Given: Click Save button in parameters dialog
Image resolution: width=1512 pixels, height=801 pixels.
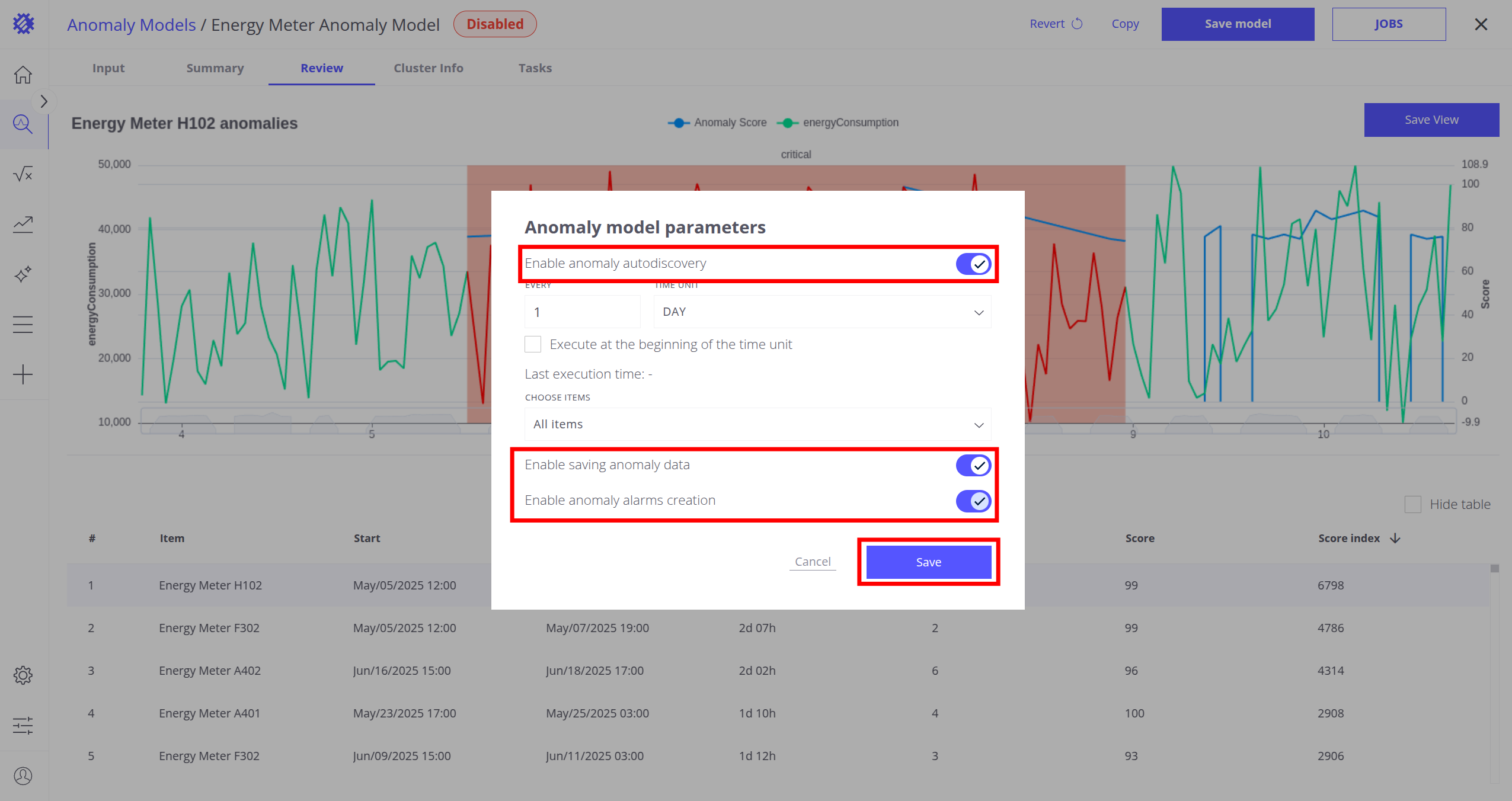Looking at the screenshot, I should [928, 562].
